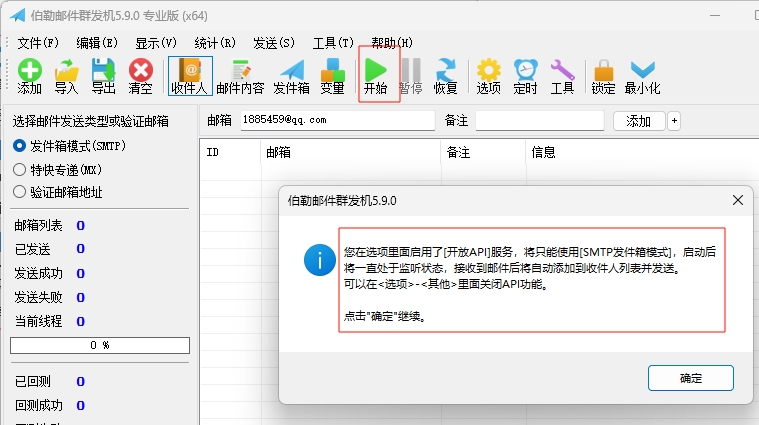759x425 pixels.
Task: Select 特快专递(MX) radio option
Action: (x=19, y=169)
